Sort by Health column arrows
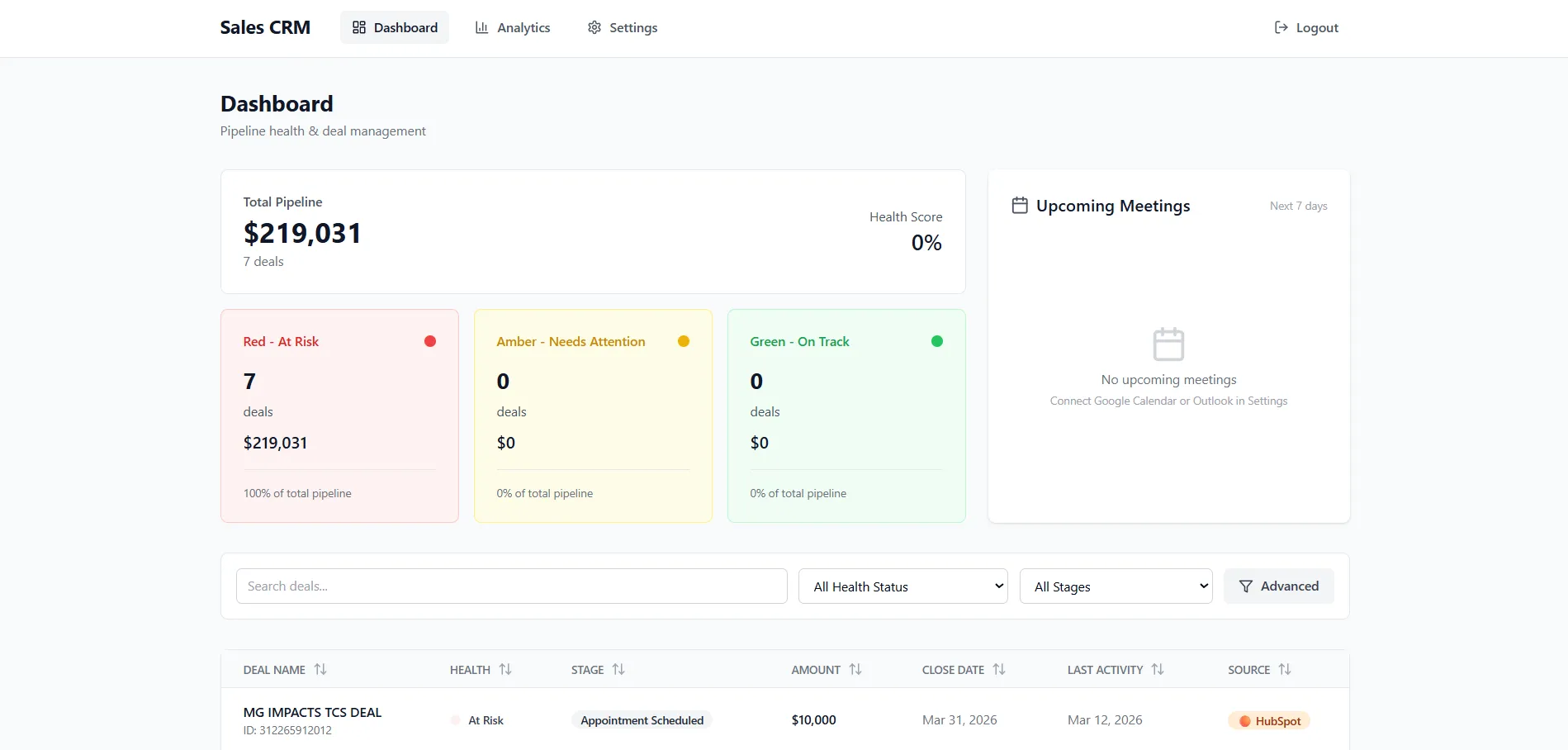 tap(505, 669)
